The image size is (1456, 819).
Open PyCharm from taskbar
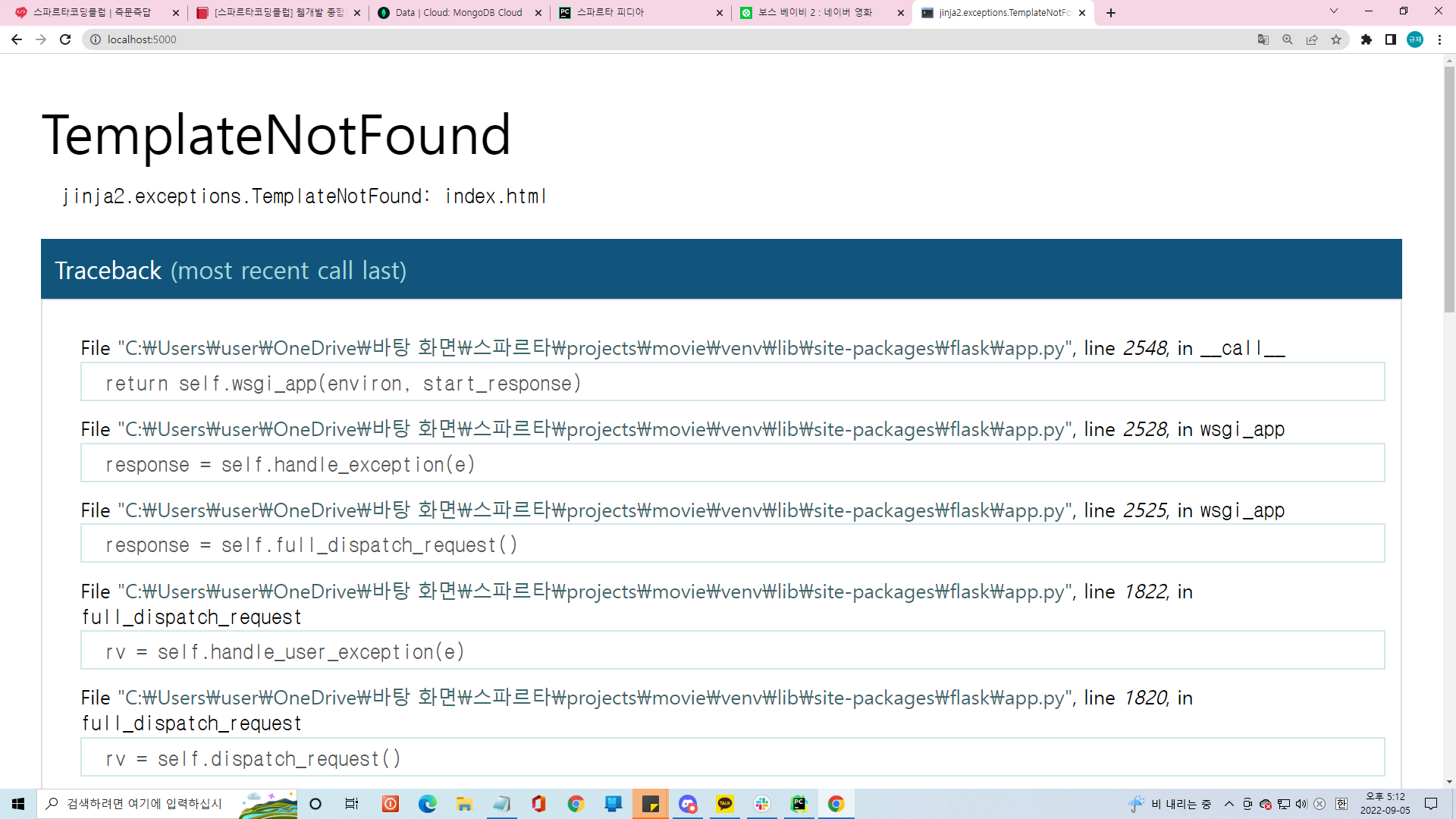[x=799, y=804]
